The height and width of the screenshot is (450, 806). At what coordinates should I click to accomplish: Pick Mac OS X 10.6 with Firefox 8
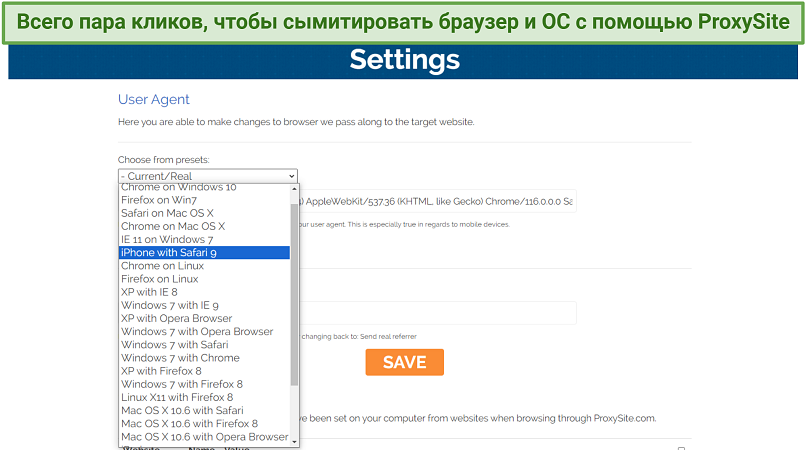click(205, 424)
